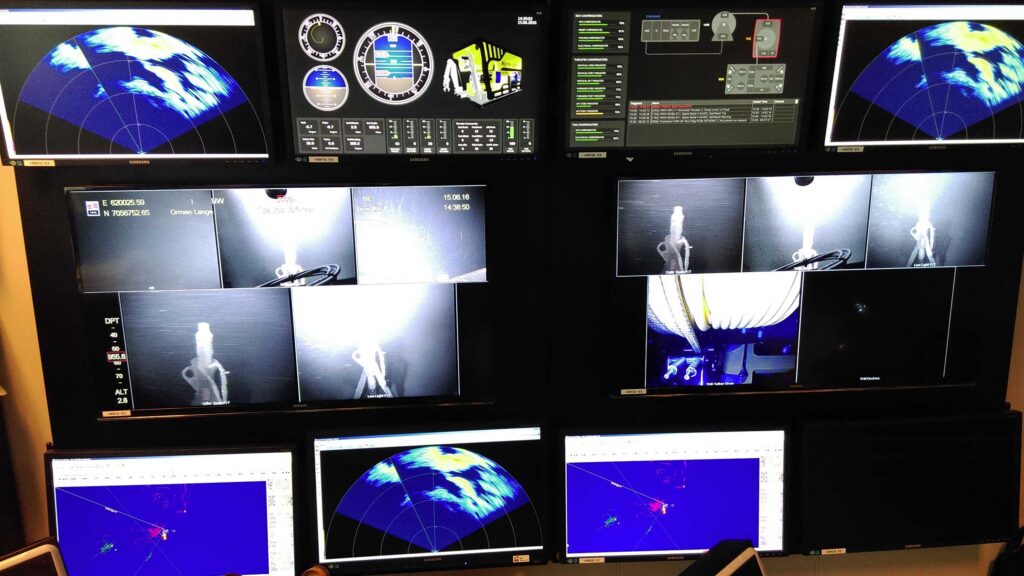
Task: Click the red-boxed depth value 955.8
Action: pyautogui.click(x=116, y=357)
